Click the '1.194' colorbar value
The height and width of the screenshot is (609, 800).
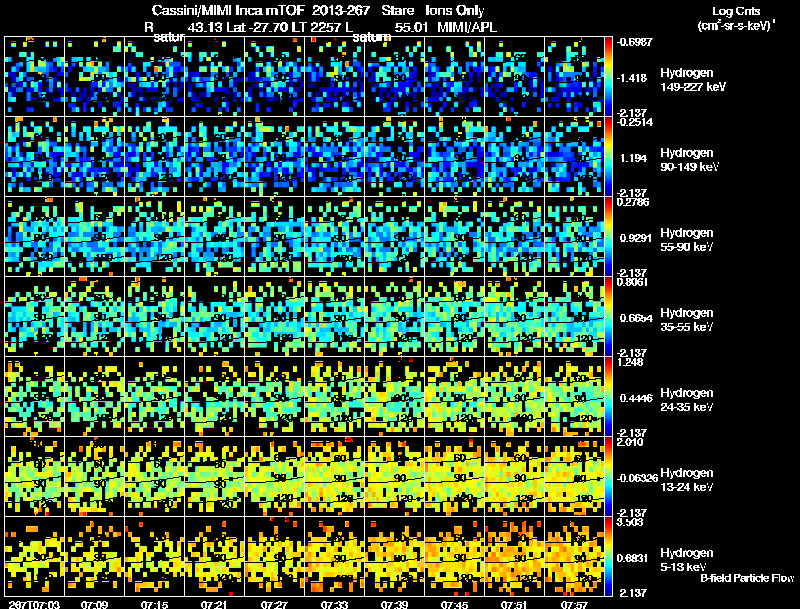pos(634,158)
